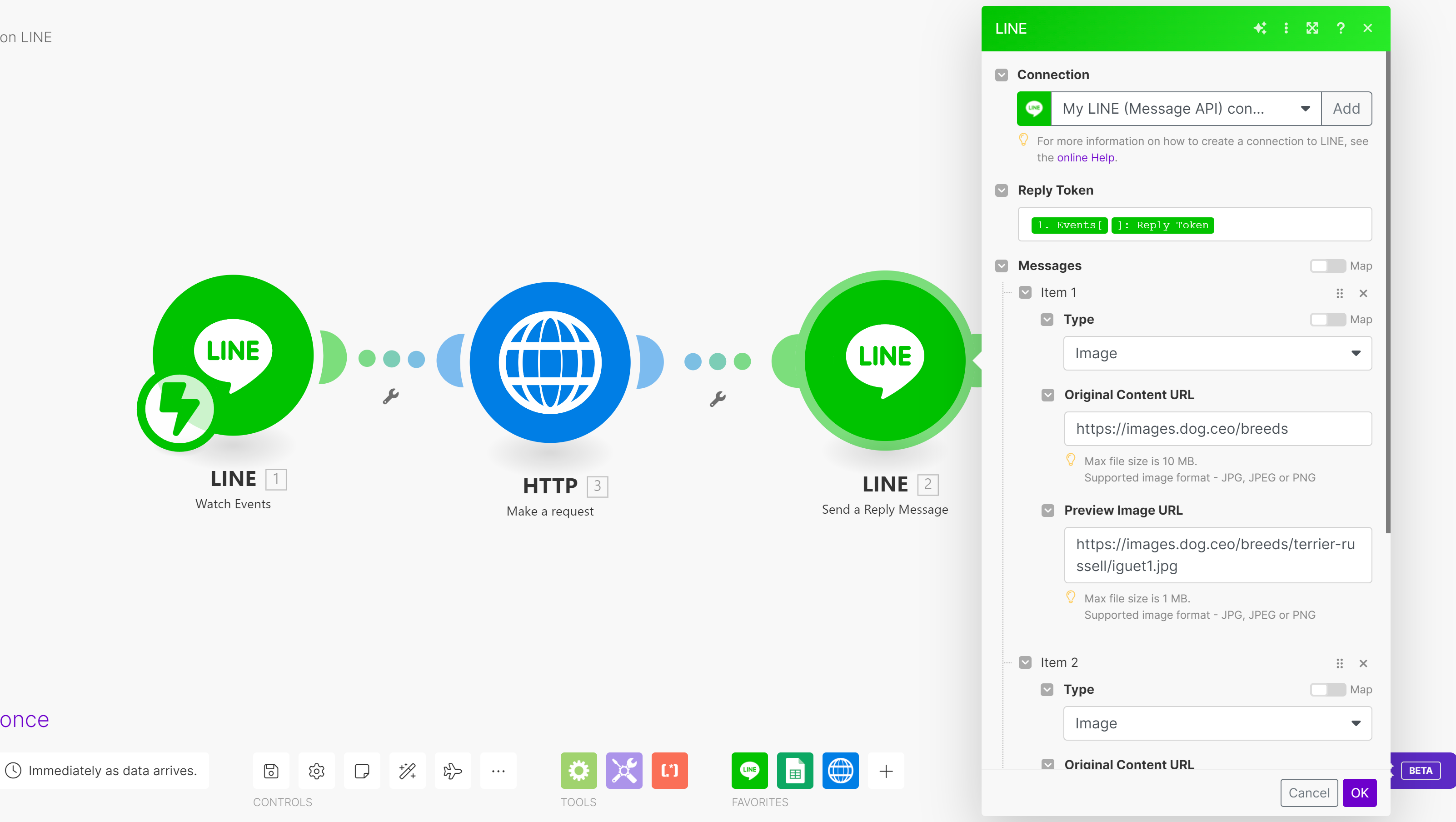The height and width of the screenshot is (822, 1456).
Task: Click the save scenario icon
Action: click(x=271, y=771)
